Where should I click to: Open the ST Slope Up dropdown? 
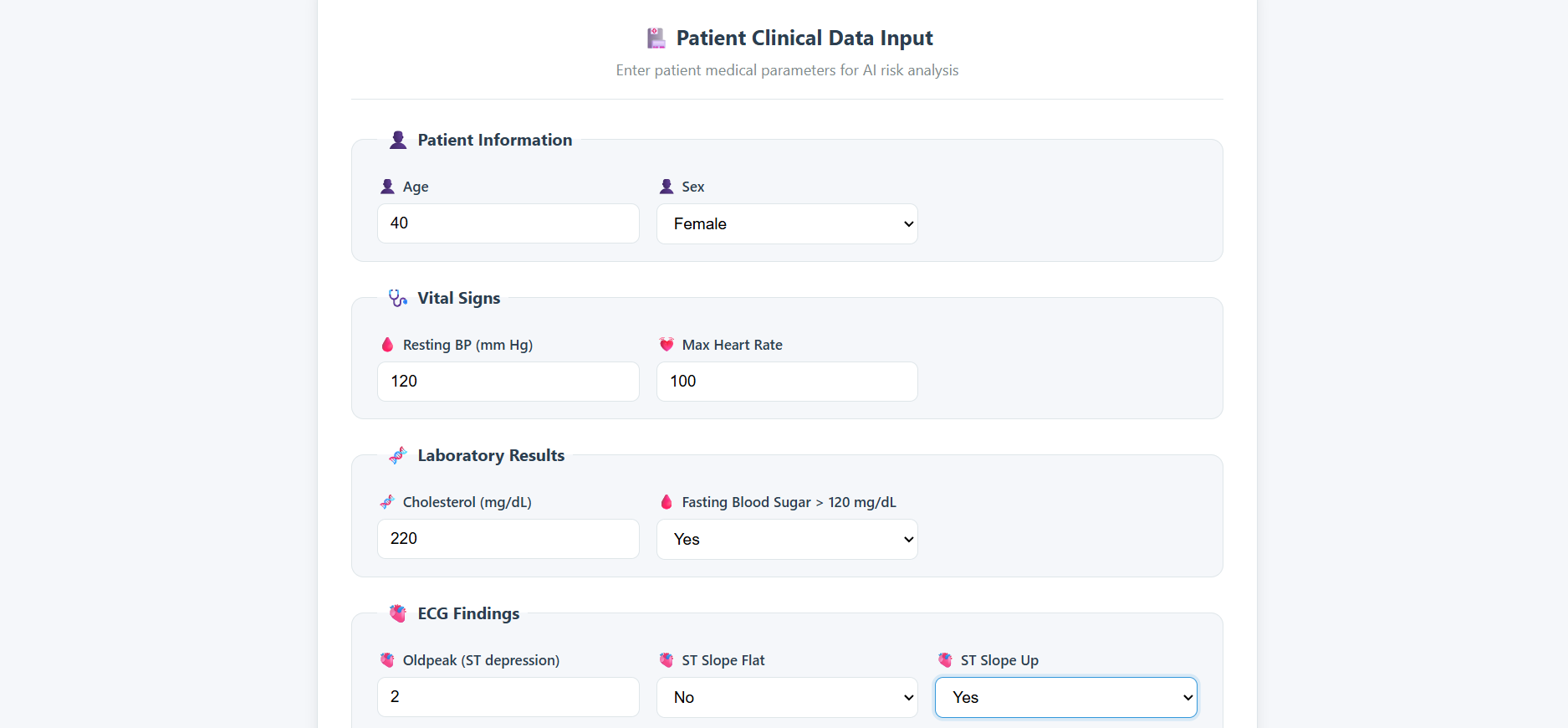tap(1065, 698)
